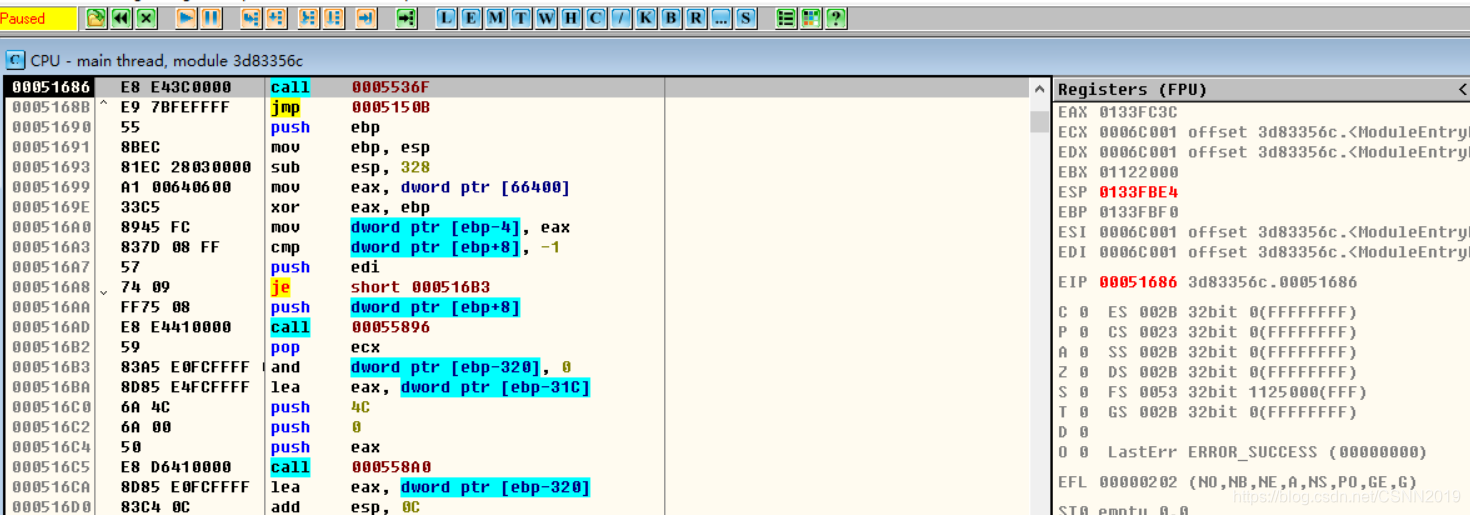
Task: Open help with question mark icon
Action: [836, 18]
